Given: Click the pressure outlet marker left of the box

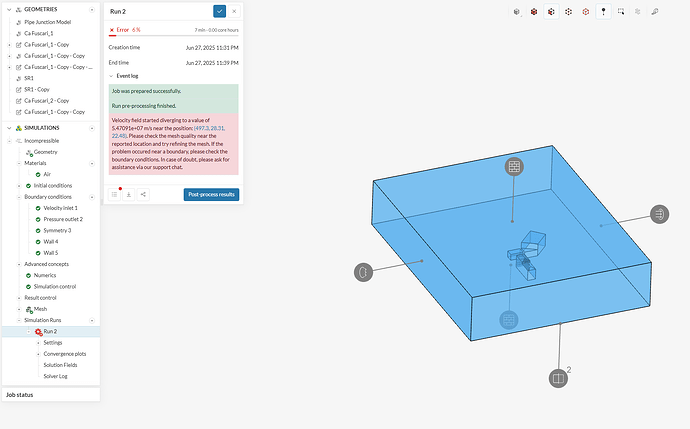Looking at the screenshot, I should pyautogui.click(x=363, y=272).
